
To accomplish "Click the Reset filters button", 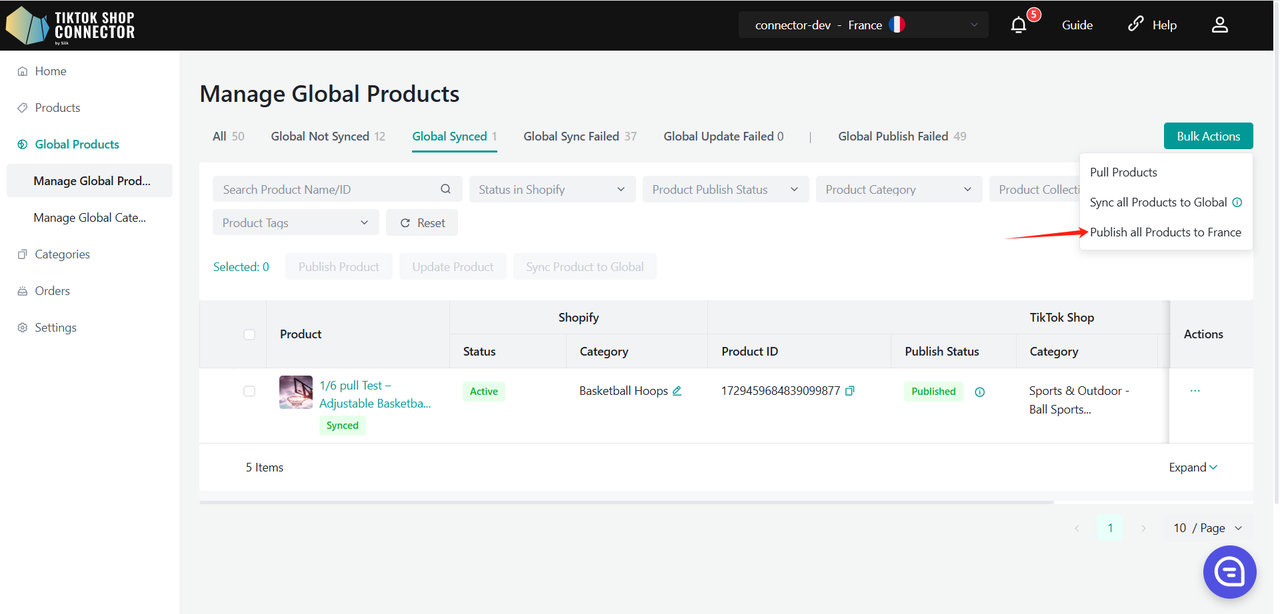I will [422, 223].
